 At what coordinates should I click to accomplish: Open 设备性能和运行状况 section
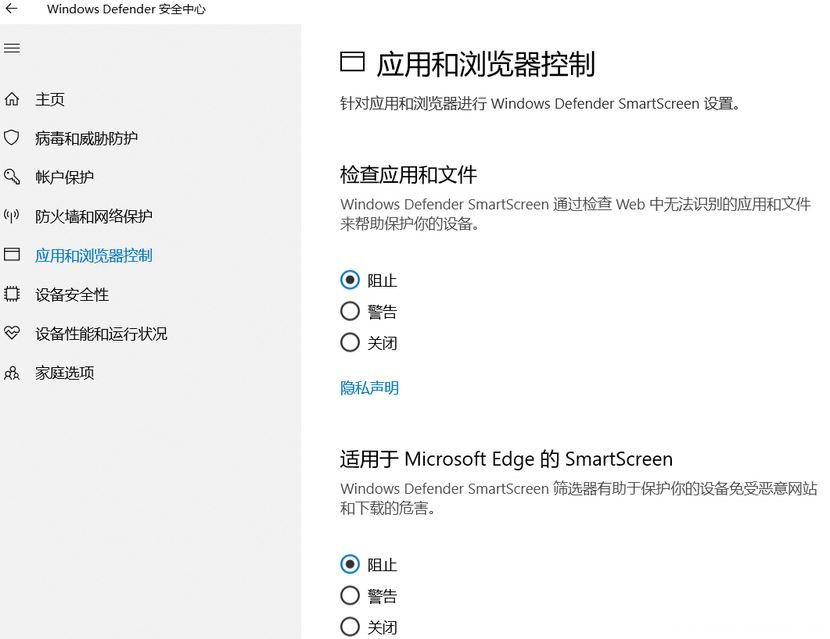coord(101,334)
